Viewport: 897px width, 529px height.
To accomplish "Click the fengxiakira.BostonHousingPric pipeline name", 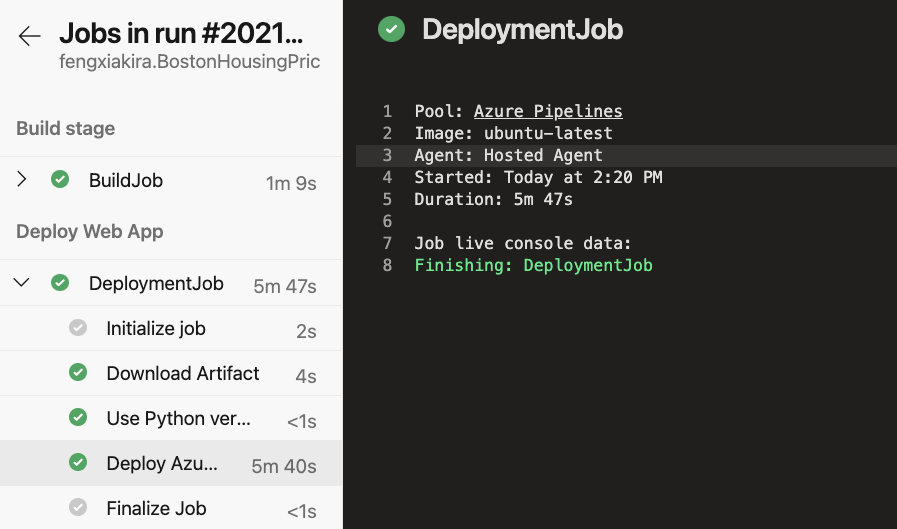I will (189, 61).
